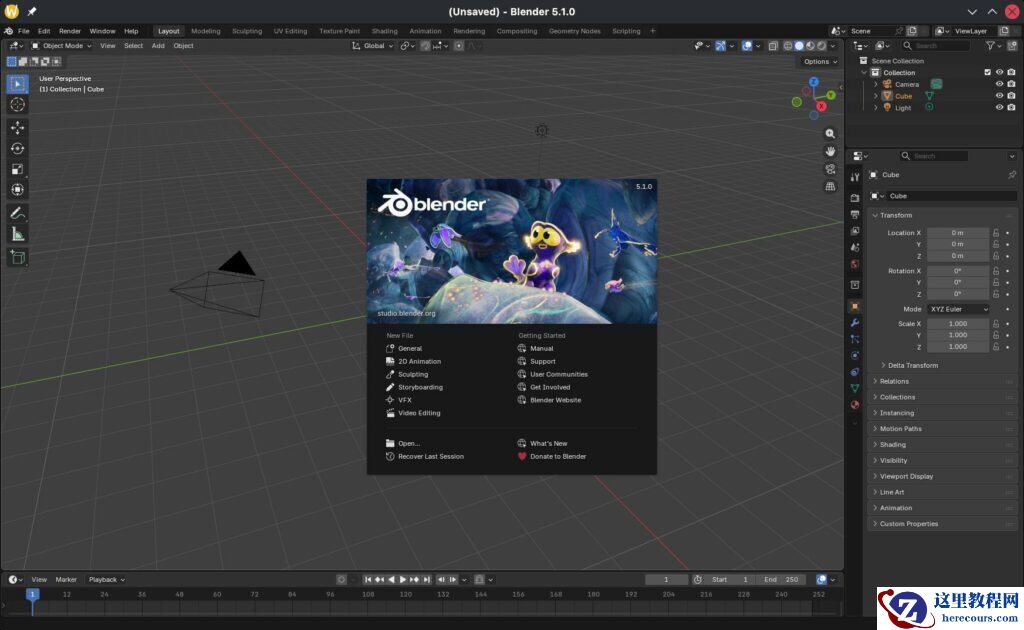Switch to the Shading workspace tab

[x=384, y=30]
